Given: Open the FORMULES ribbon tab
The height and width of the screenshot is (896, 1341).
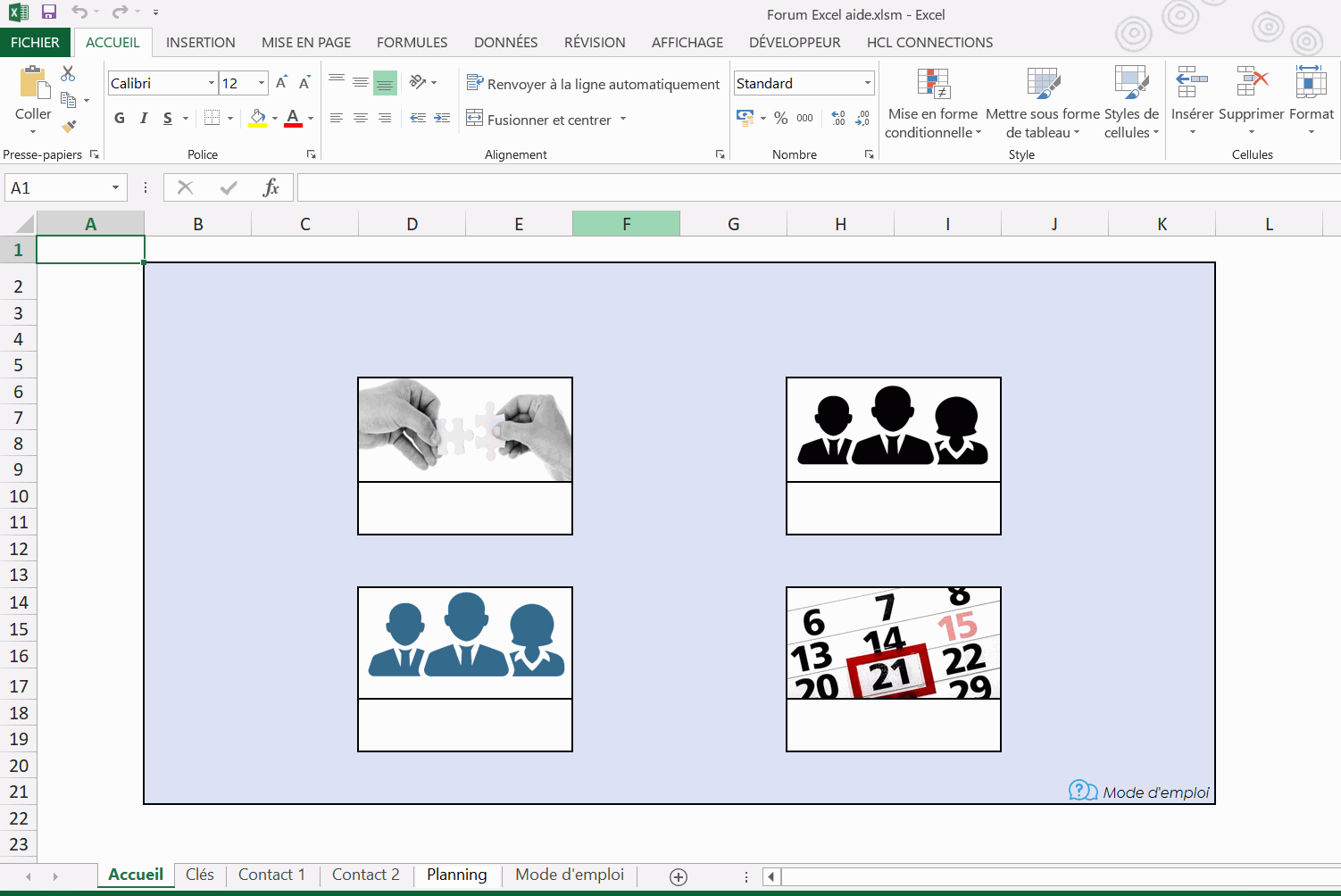Looking at the screenshot, I should [412, 42].
